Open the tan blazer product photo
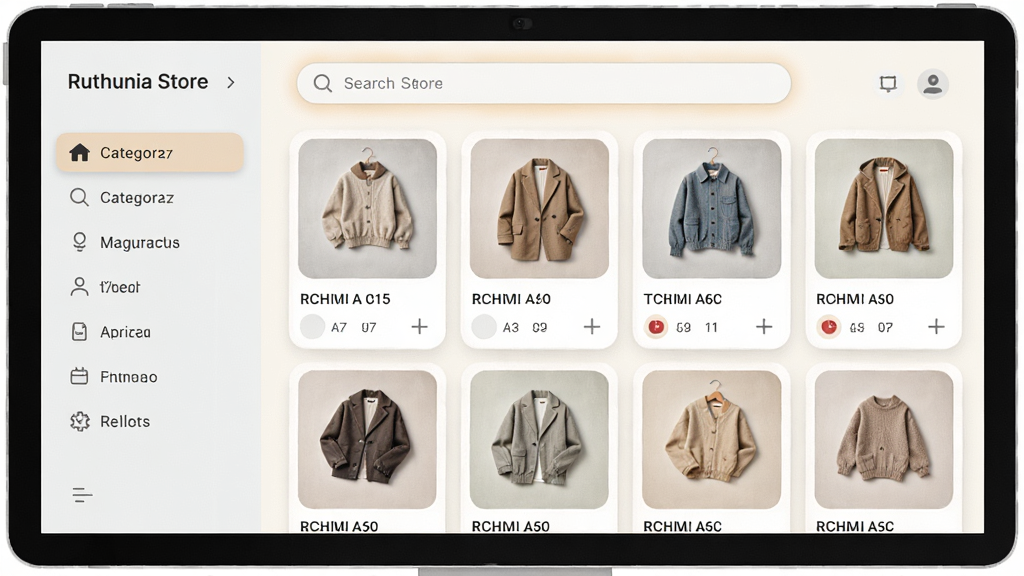1024x576 pixels. click(x=539, y=208)
